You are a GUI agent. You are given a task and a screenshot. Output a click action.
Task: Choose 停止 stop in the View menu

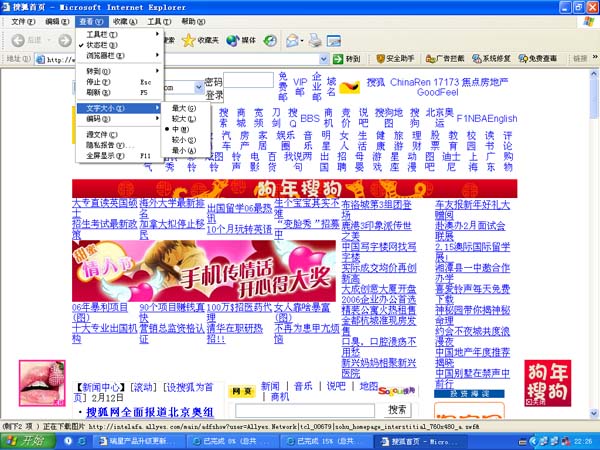tap(120, 82)
